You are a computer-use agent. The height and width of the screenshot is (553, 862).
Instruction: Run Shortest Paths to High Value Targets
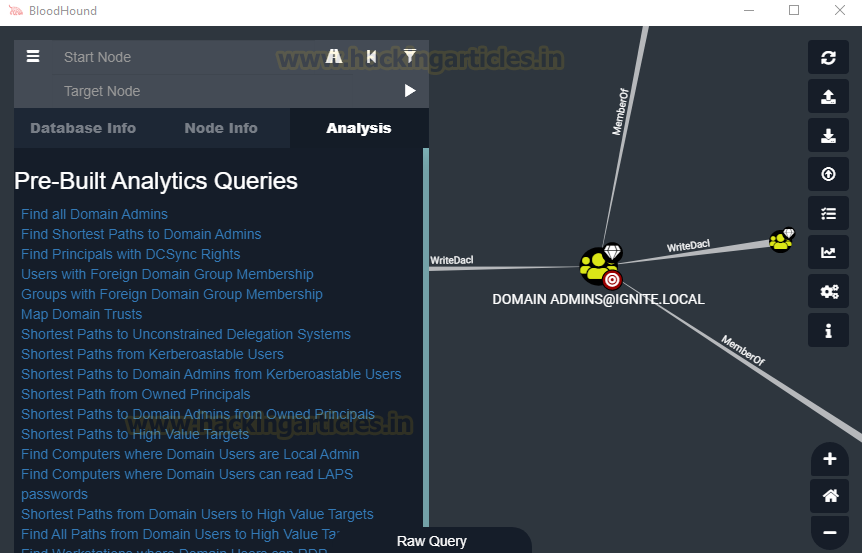(x=135, y=434)
